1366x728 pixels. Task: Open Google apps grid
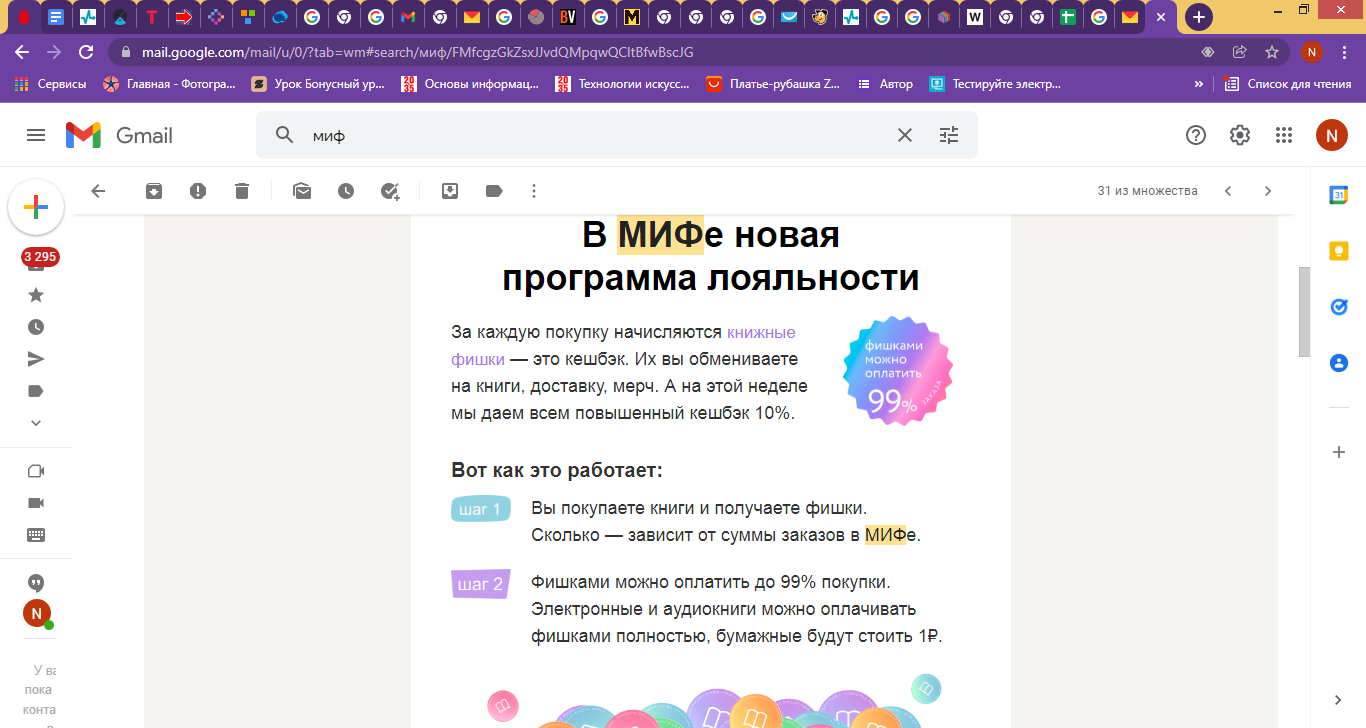pos(1284,135)
